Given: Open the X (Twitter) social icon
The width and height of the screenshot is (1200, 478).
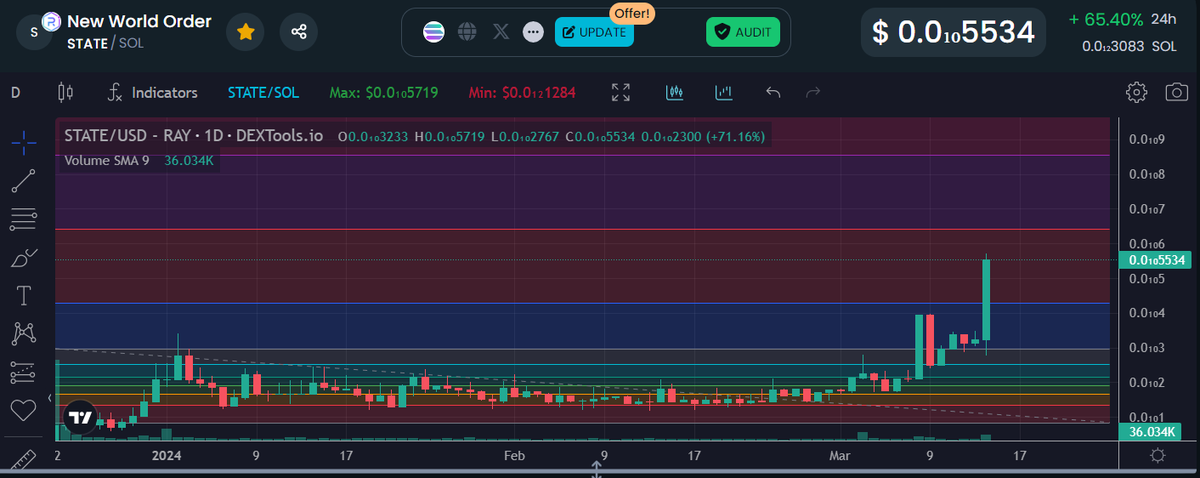Looking at the screenshot, I should (x=501, y=32).
